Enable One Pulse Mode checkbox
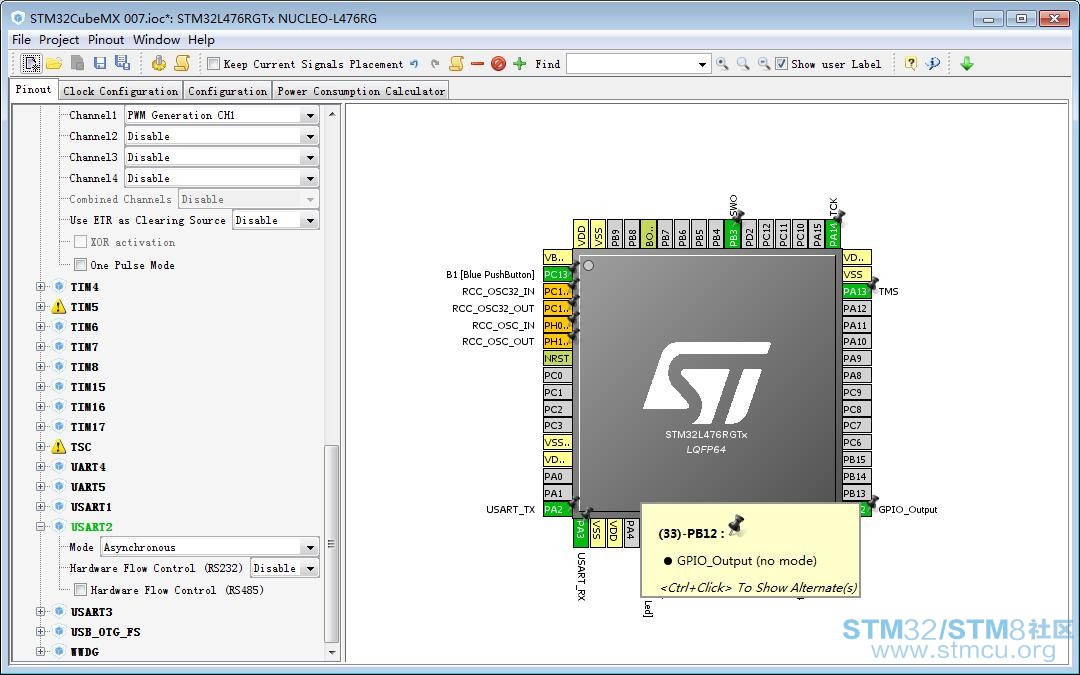Image resolution: width=1080 pixels, height=675 pixels. [81, 264]
